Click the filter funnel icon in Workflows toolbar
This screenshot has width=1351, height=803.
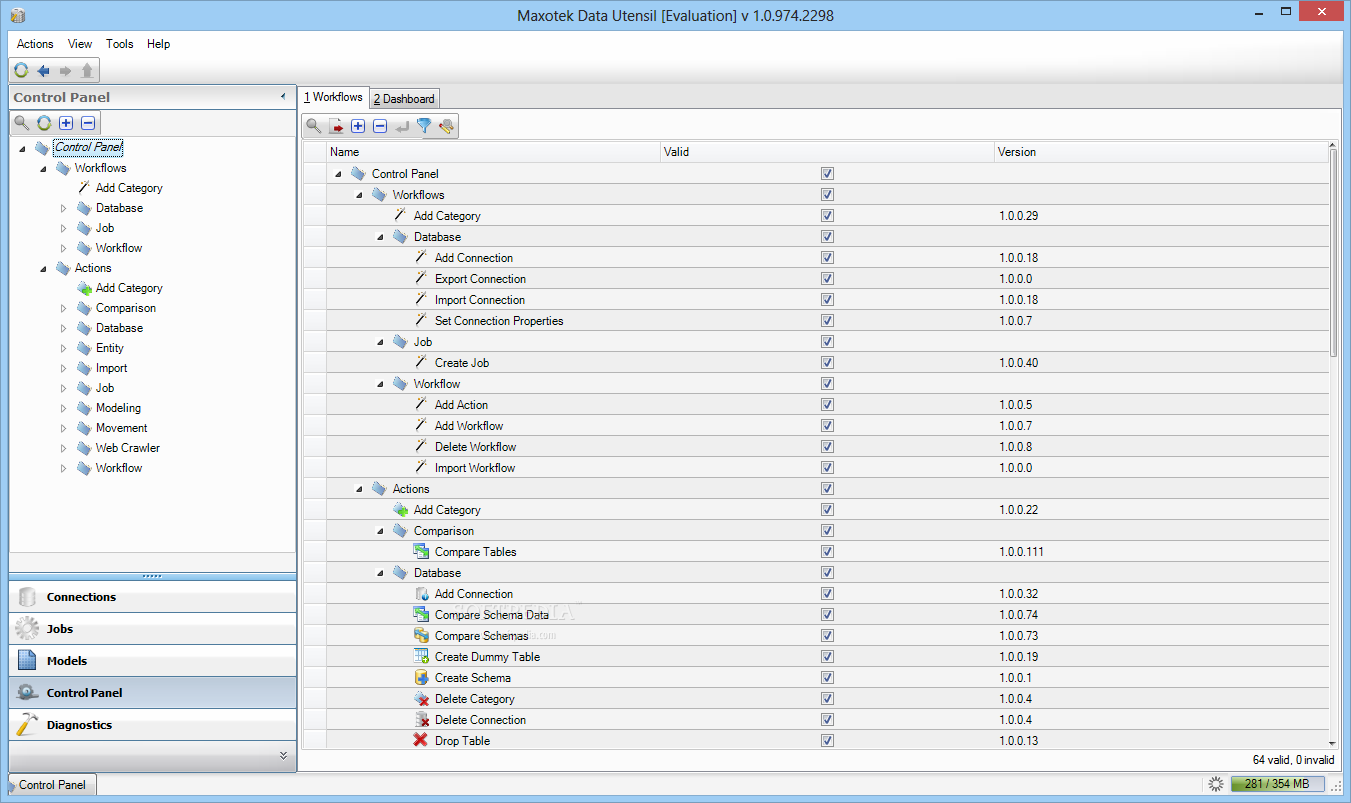(x=424, y=126)
